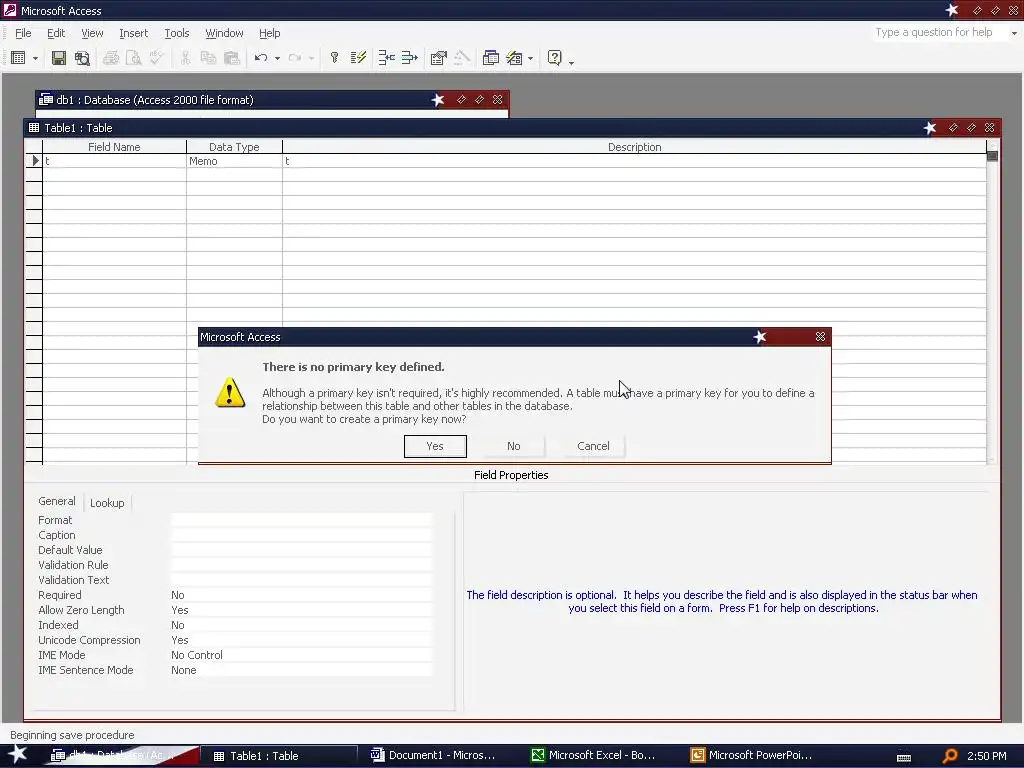Click the Required property value 'No'
Screen dimensions: 1024x768
tap(301, 595)
